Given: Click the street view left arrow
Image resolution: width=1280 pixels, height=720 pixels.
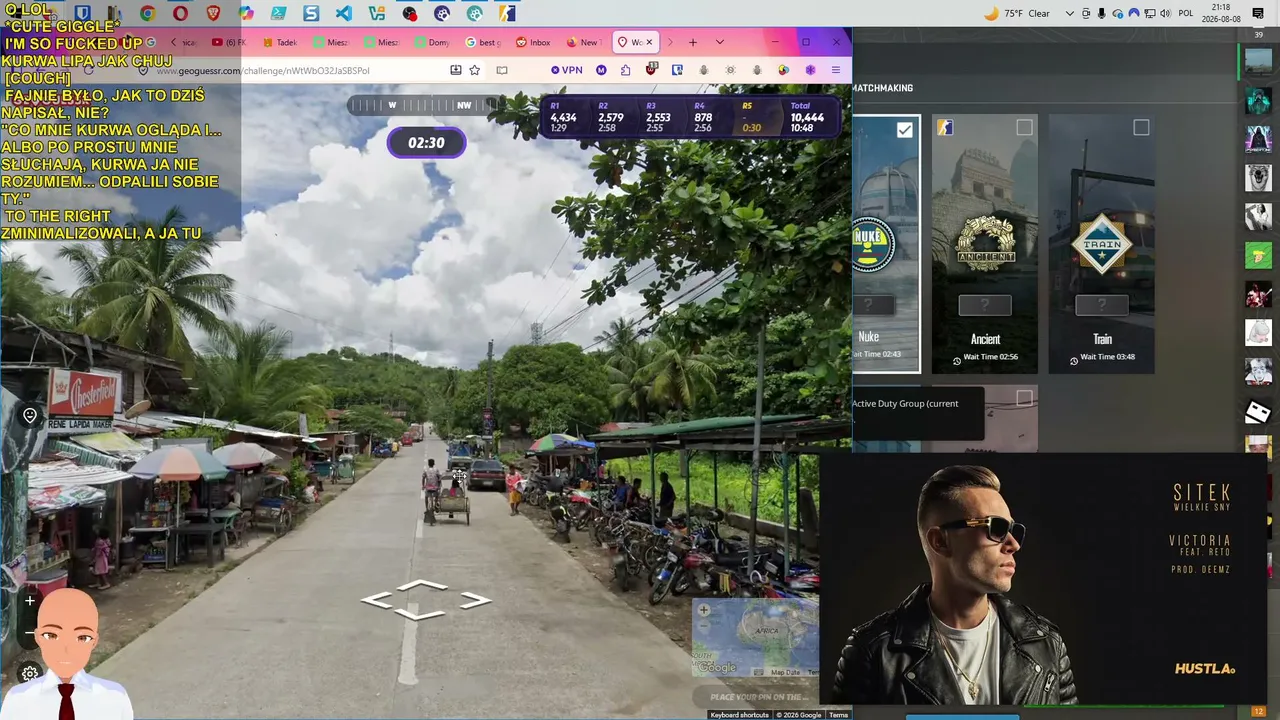Looking at the screenshot, I should (377, 600).
